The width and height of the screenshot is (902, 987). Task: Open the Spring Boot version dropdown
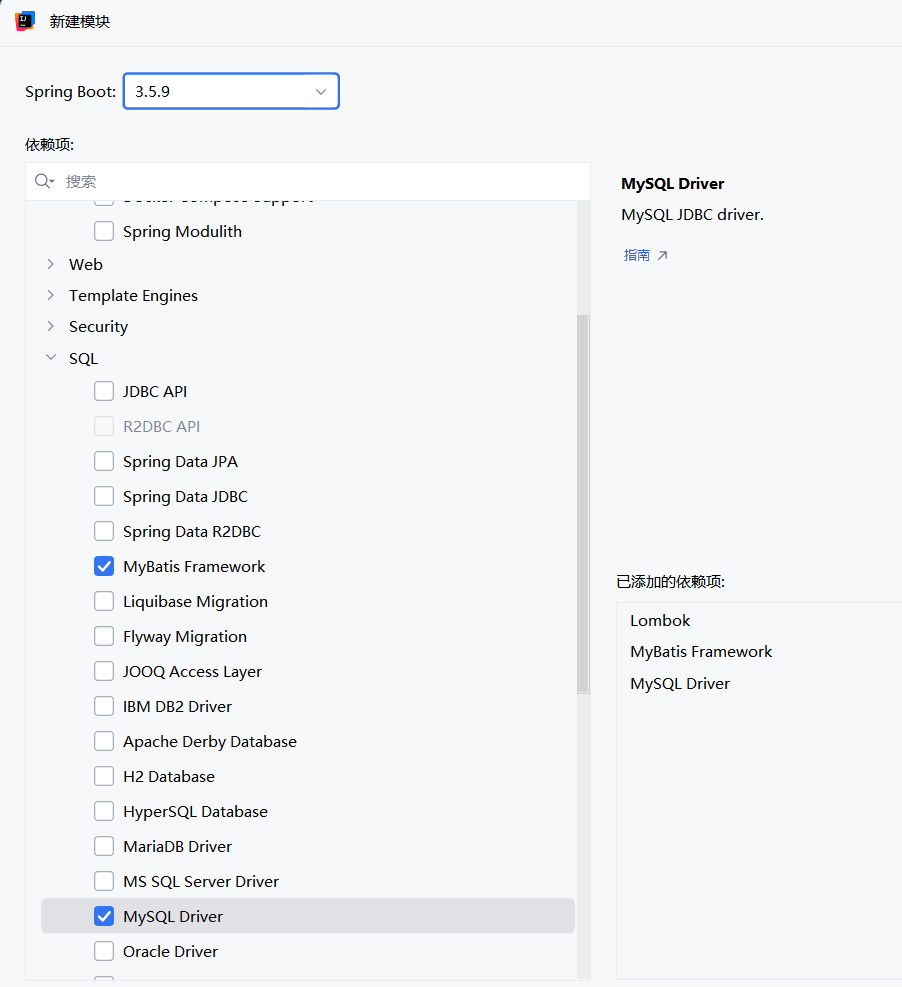point(231,91)
